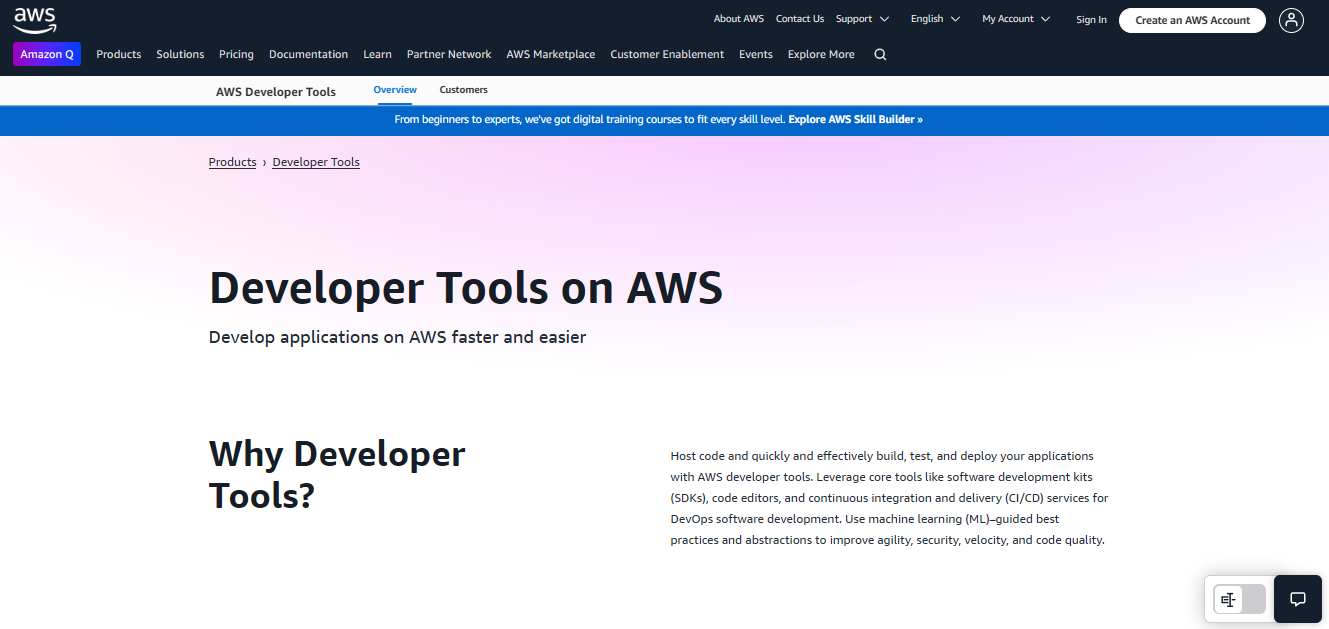The width and height of the screenshot is (1329, 629).
Task: Toggle the text selection switch
Action: (1239, 599)
